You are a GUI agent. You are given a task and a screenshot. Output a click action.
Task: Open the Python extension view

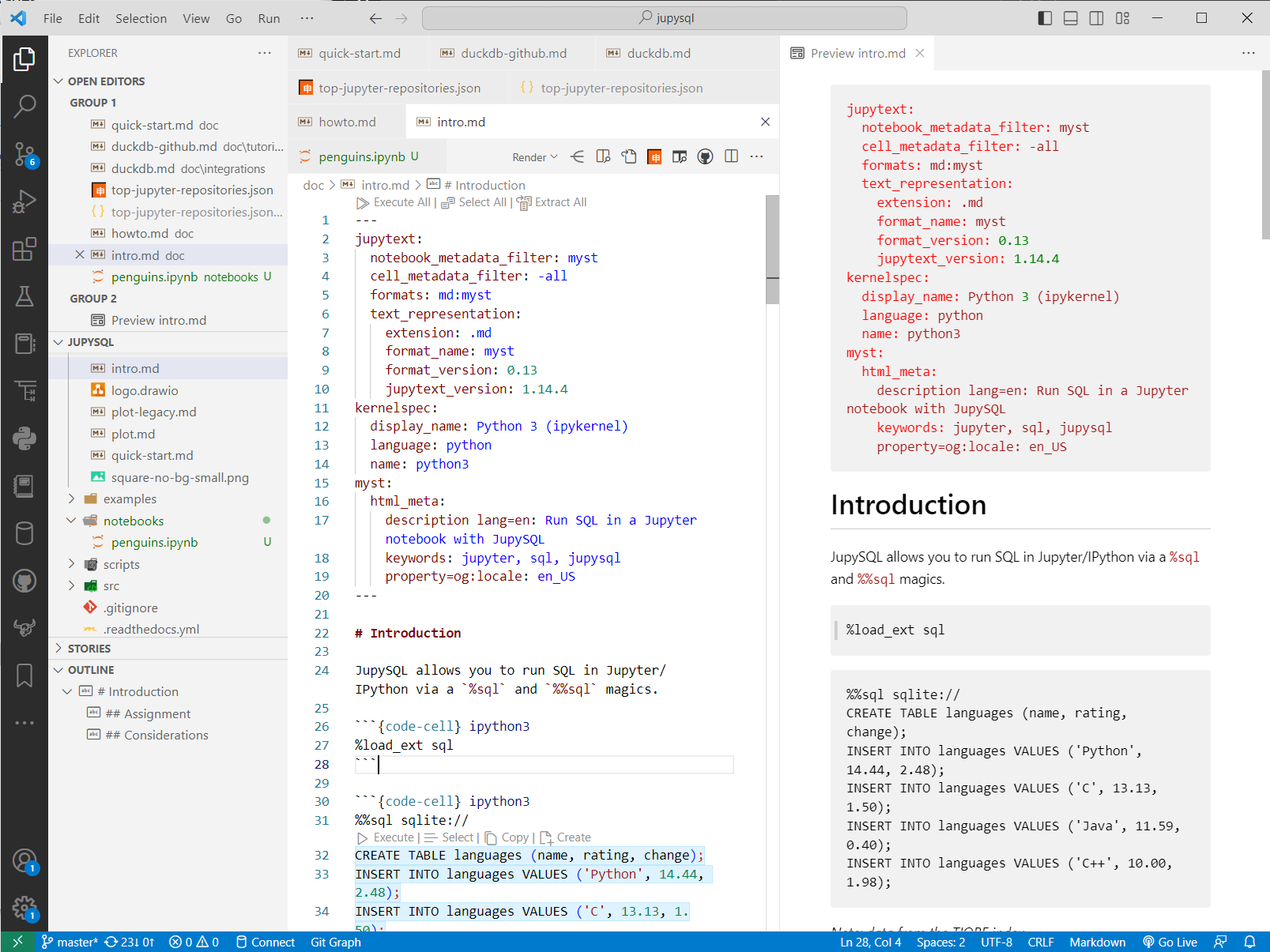click(24, 438)
